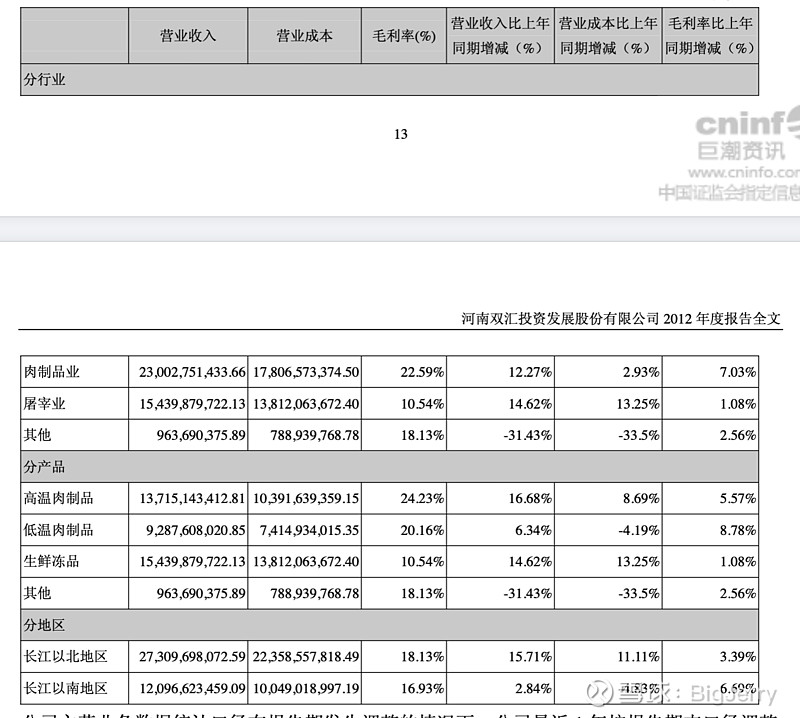
Task: Click cost value 22,358,557,818.49
Action: [306, 656]
